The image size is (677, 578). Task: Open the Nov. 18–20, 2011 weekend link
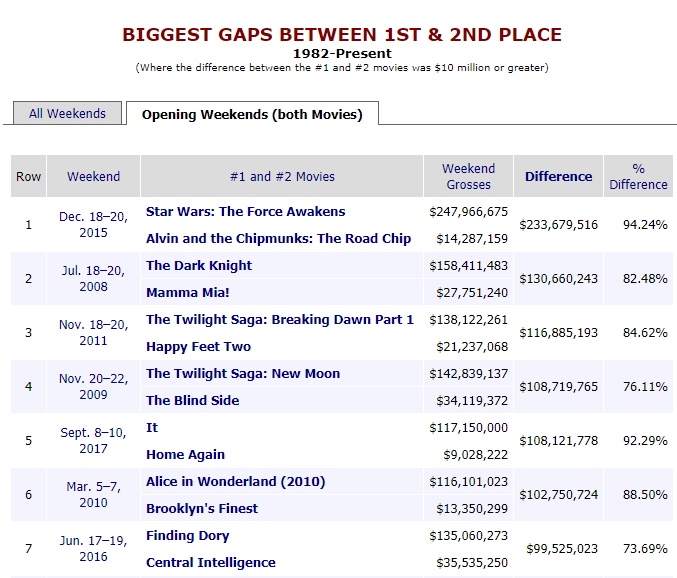pyautogui.click(x=93, y=332)
